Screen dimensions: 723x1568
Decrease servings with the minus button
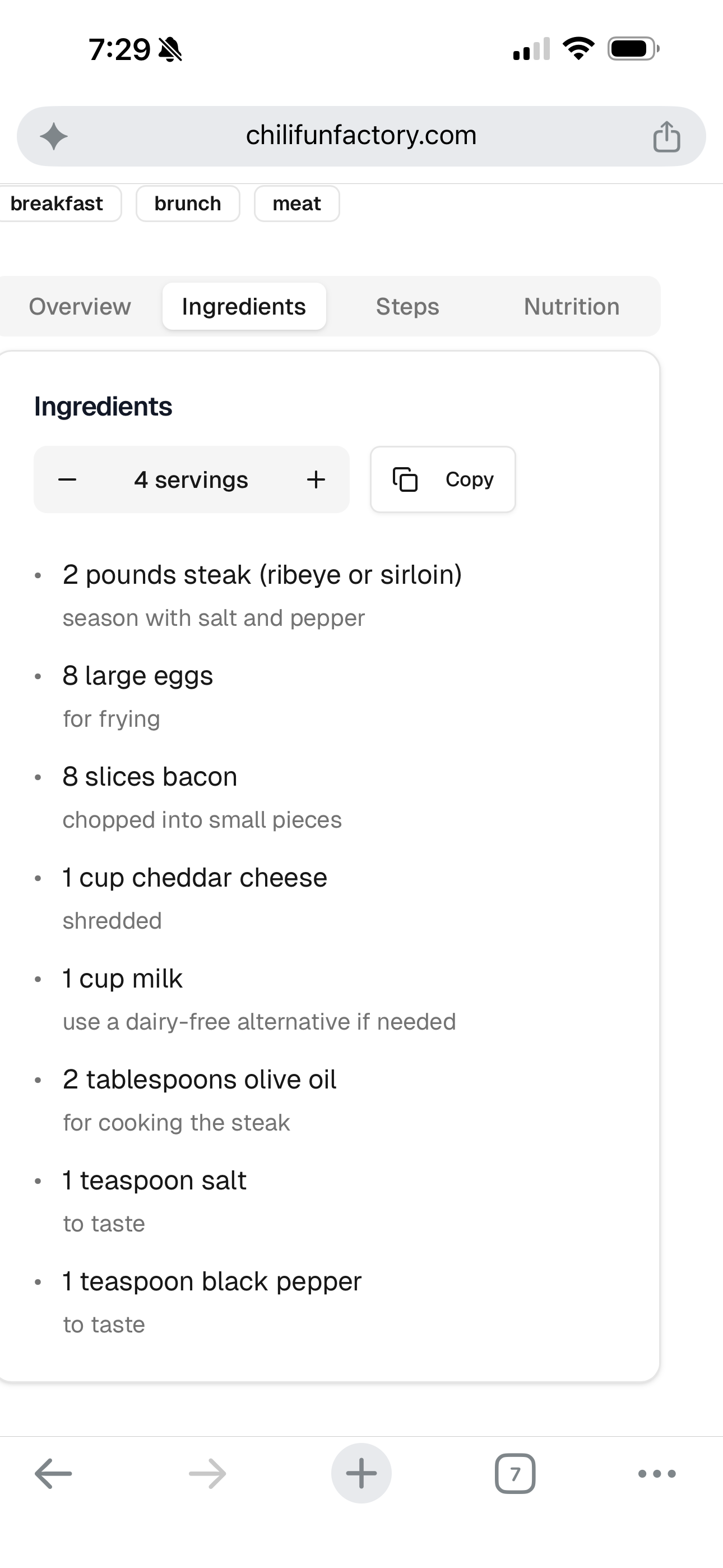tap(67, 479)
